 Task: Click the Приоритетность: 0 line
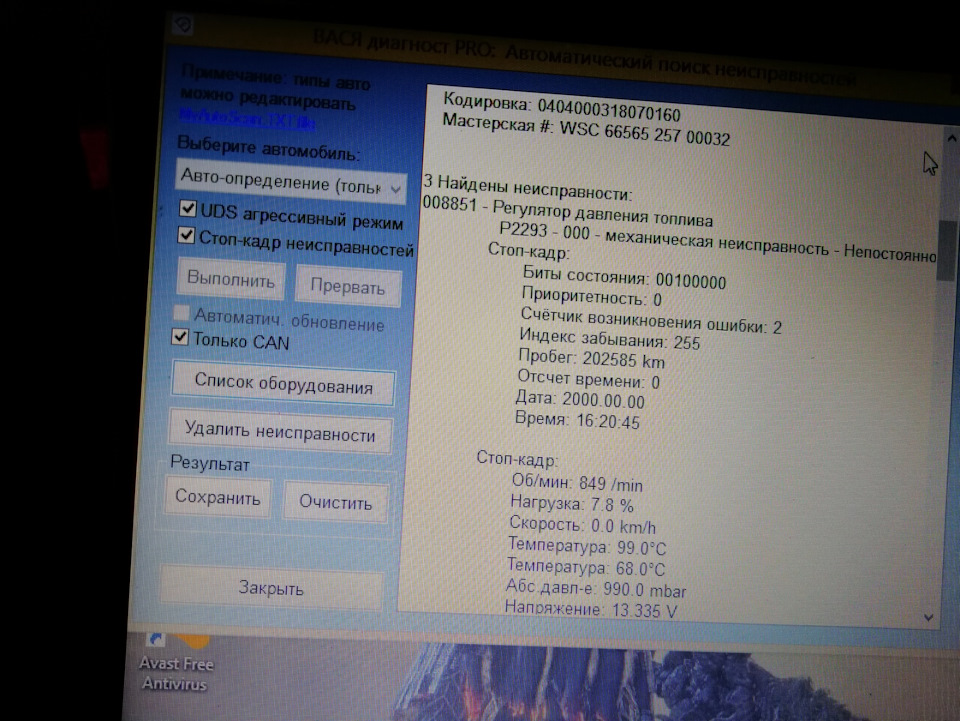click(591, 297)
